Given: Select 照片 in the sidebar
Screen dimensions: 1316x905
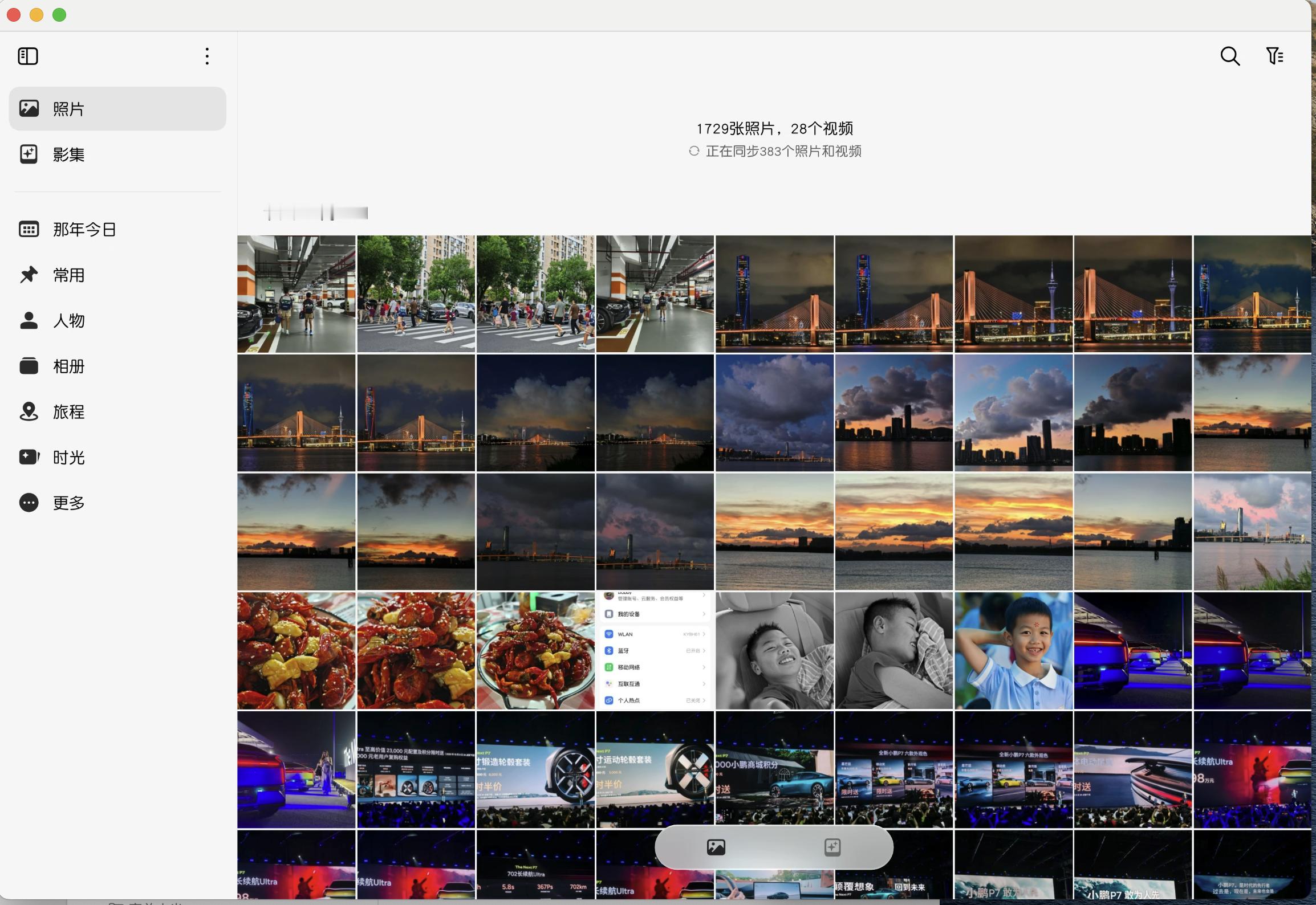Looking at the screenshot, I should 117,108.
